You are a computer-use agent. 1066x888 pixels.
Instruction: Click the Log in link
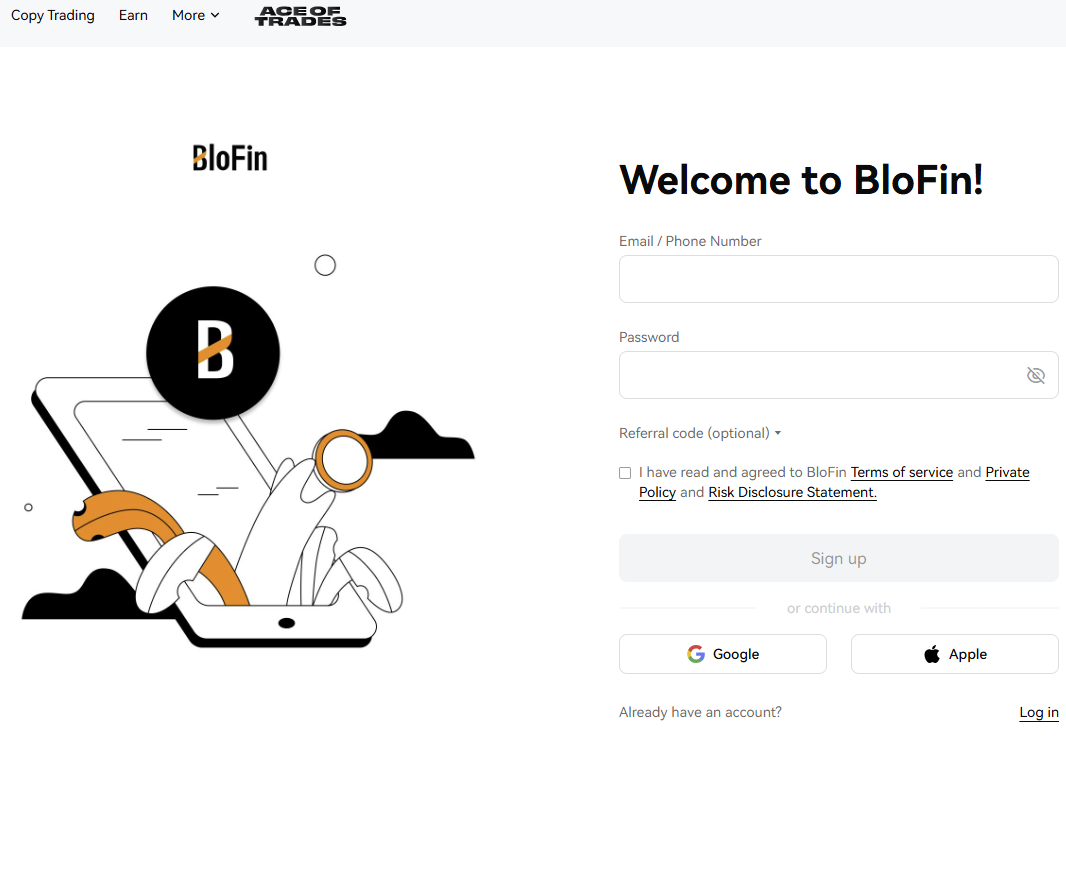1038,712
